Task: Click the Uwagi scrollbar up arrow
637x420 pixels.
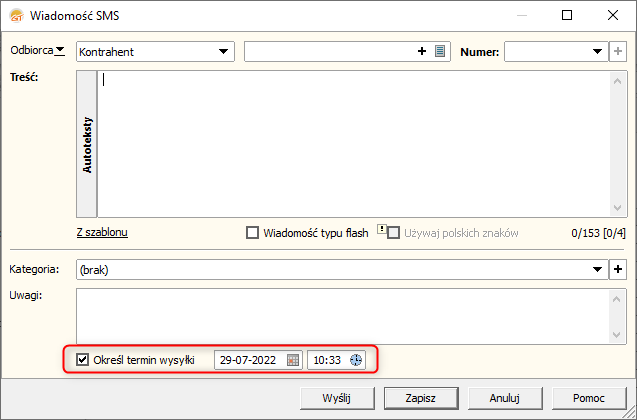Action: click(617, 299)
